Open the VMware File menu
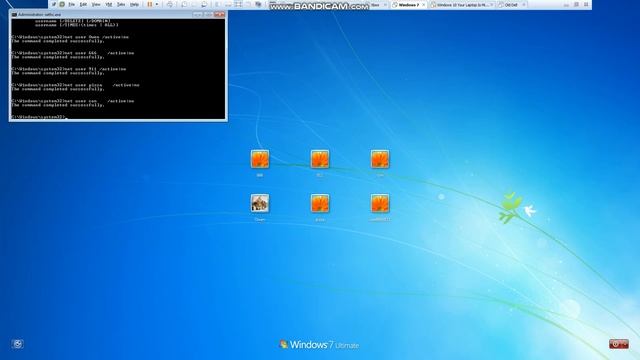The image size is (640, 360). (x=71, y=4)
